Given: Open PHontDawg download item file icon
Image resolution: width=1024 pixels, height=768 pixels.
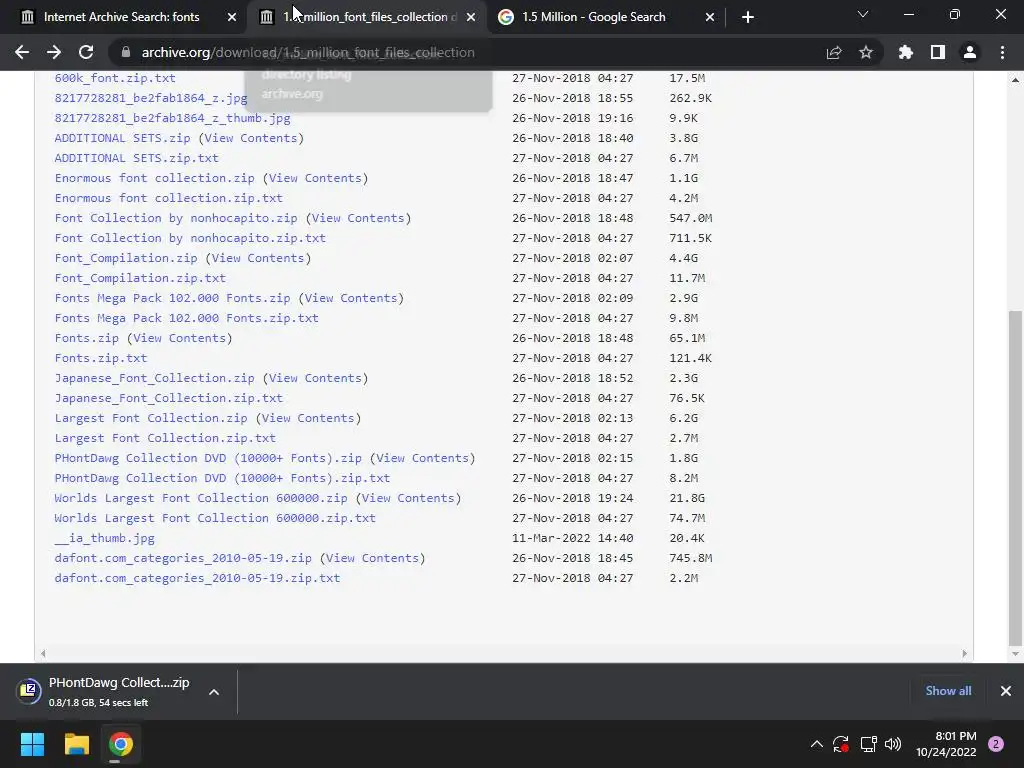Looking at the screenshot, I should [x=29, y=690].
